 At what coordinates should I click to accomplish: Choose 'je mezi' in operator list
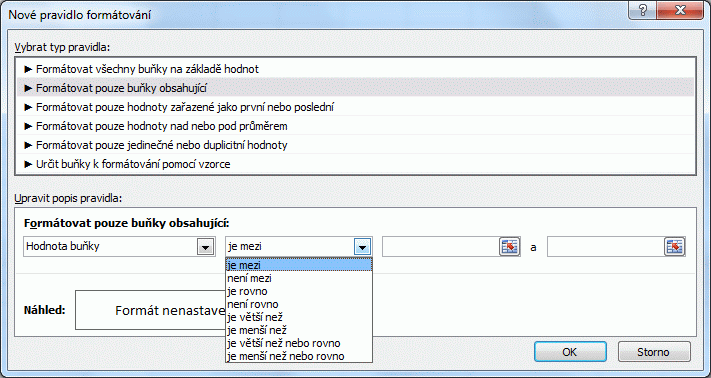click(x=299, y=265)
